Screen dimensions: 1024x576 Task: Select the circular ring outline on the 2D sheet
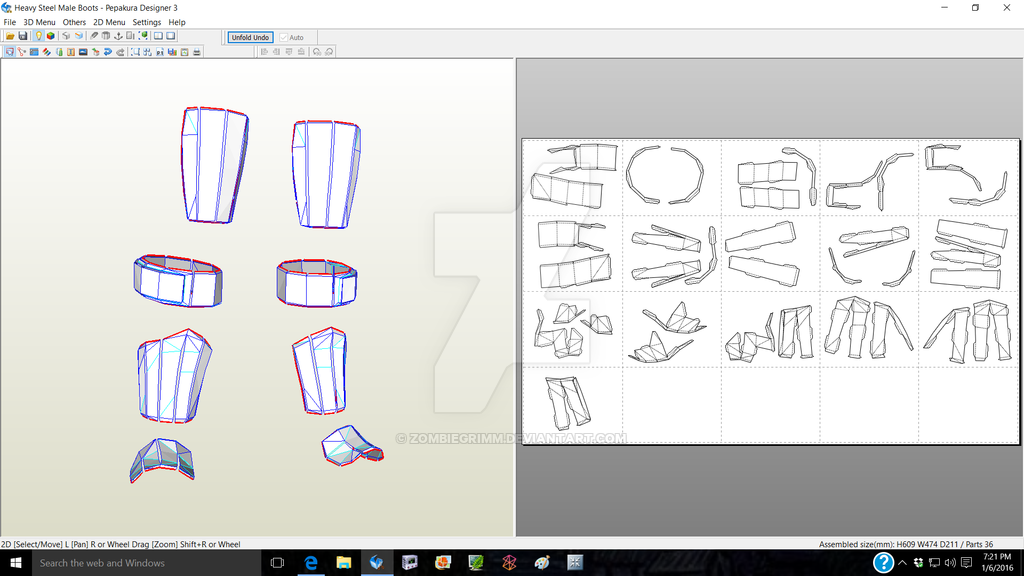pos(664,175)
